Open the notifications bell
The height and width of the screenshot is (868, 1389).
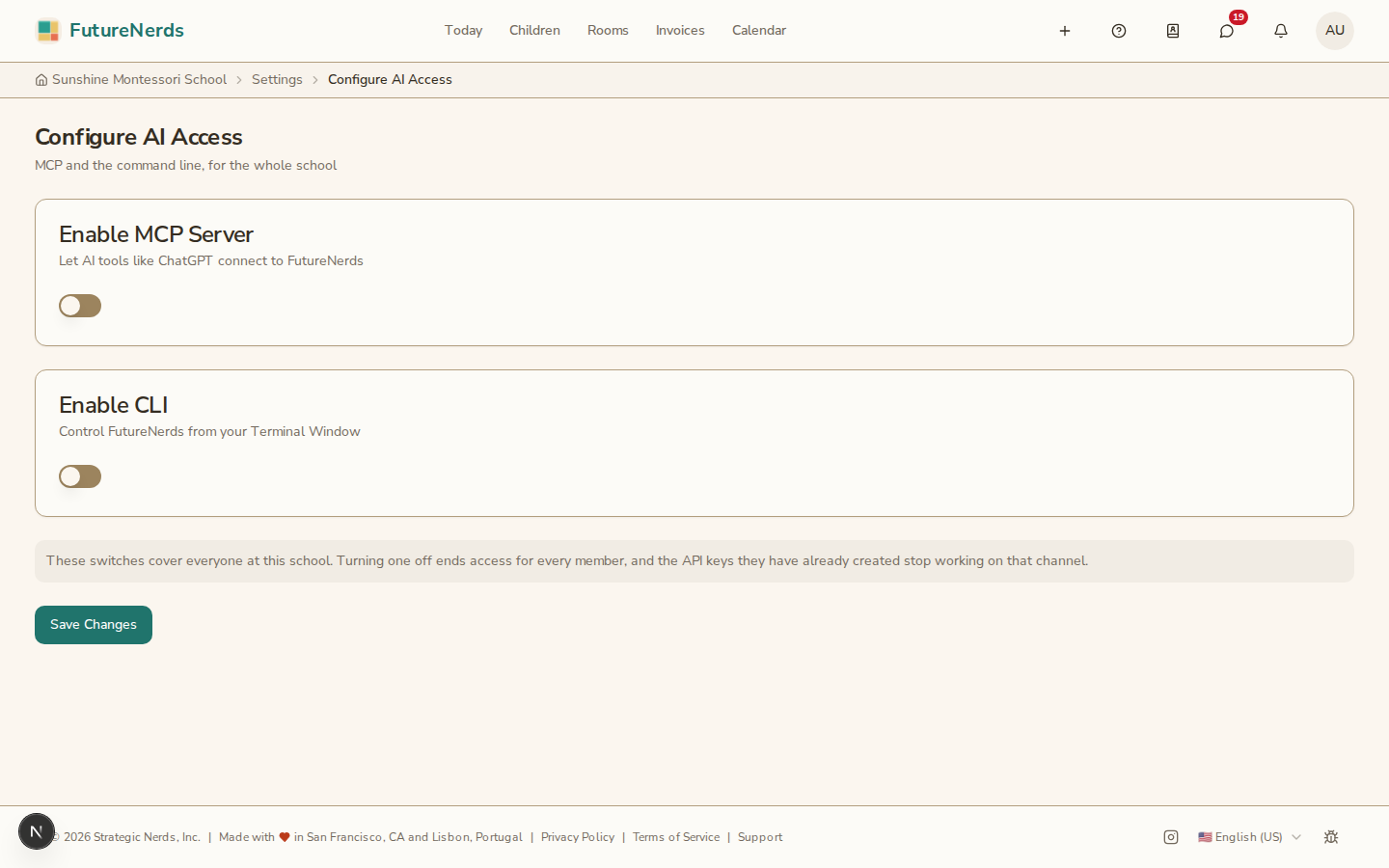click(1281, 31)
